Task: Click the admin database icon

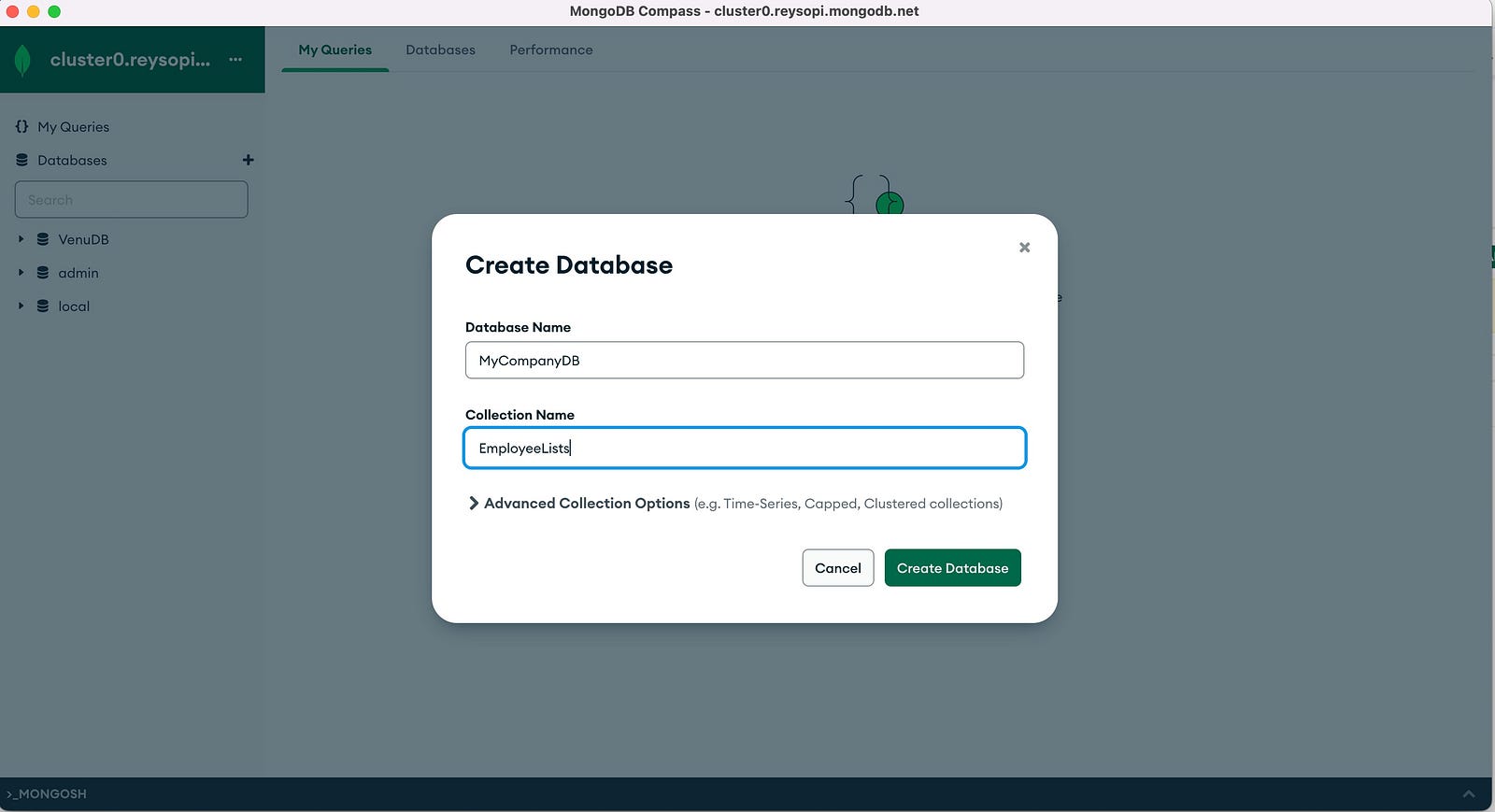Action: [43, 273]
